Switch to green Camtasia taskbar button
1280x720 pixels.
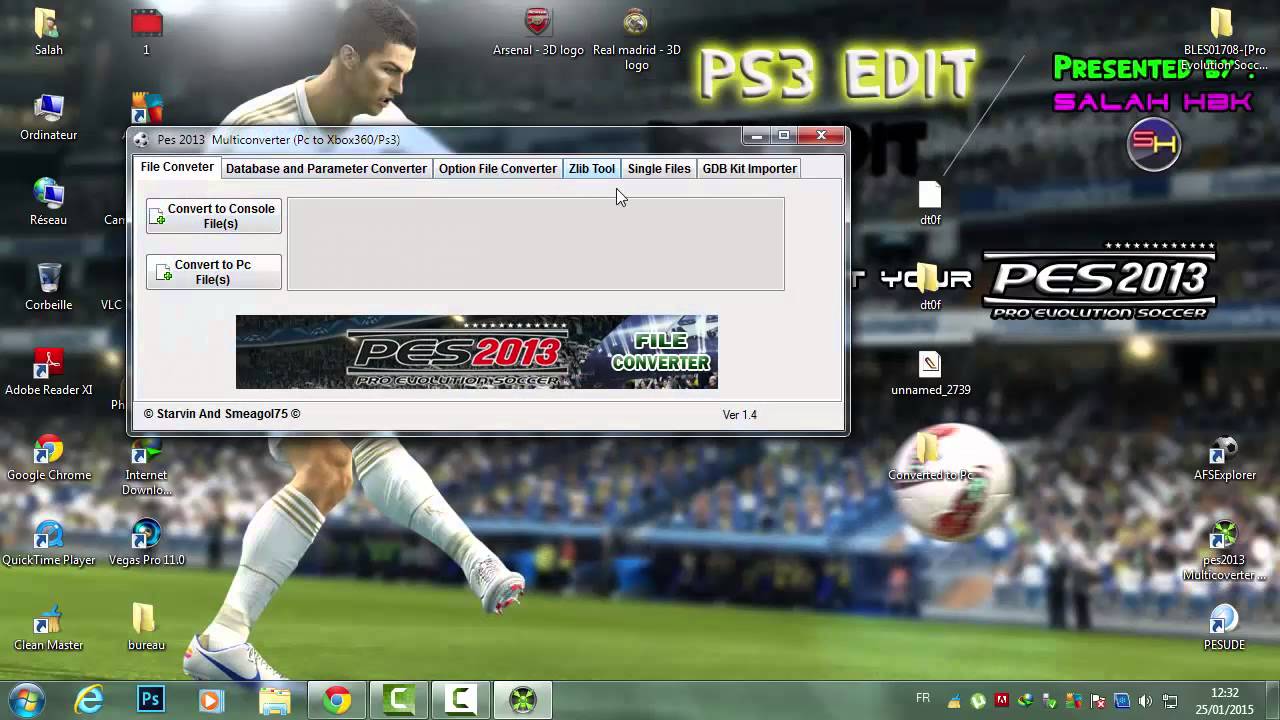pyautogui.click(x=399, y=700)
